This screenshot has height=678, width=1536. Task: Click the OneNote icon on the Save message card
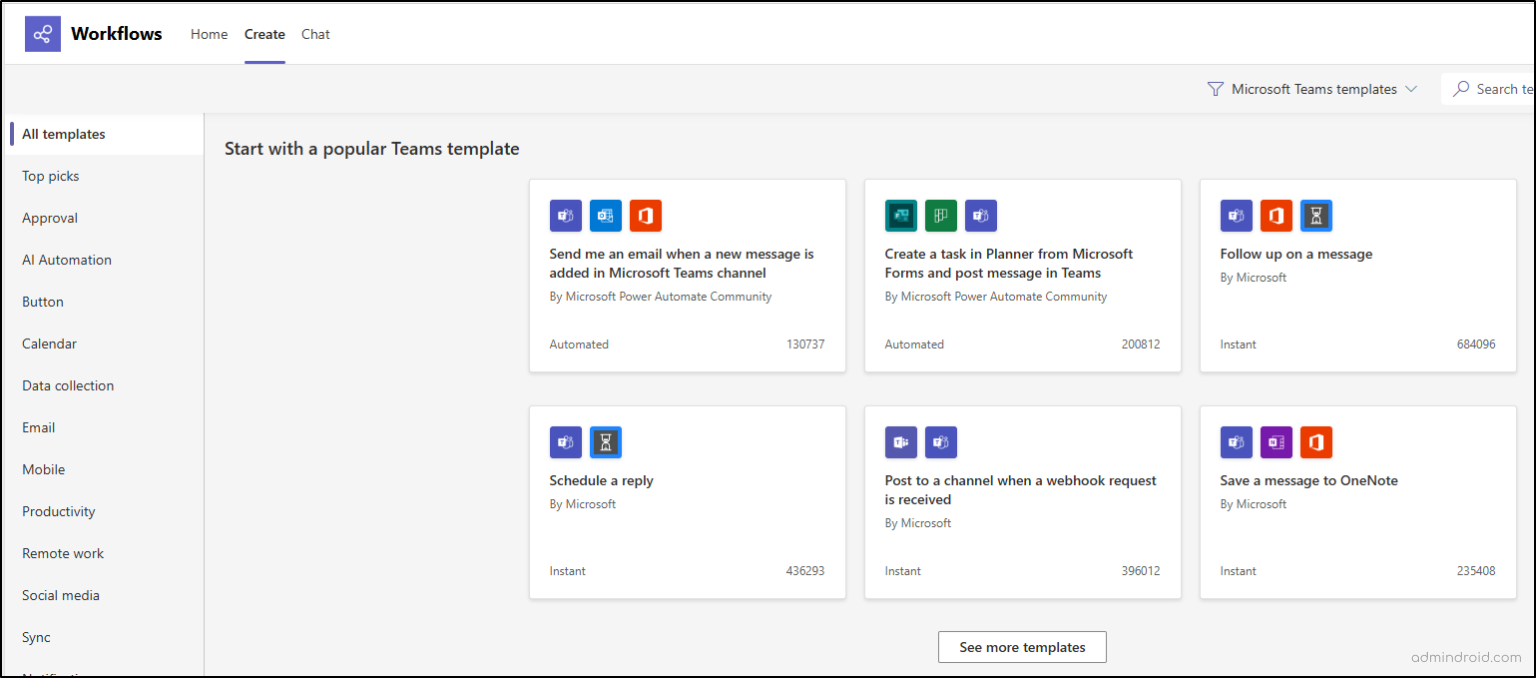(1276, 442)
